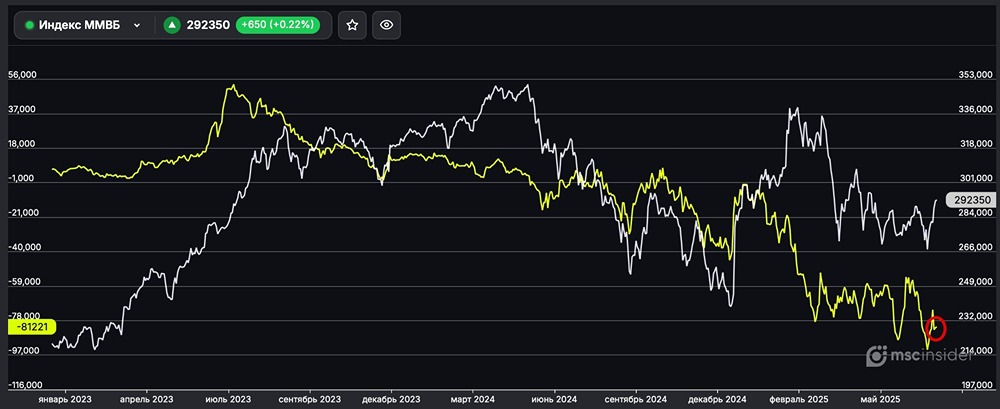
Task: Click the февраль 2025 date label
Action: pos(798,399)
